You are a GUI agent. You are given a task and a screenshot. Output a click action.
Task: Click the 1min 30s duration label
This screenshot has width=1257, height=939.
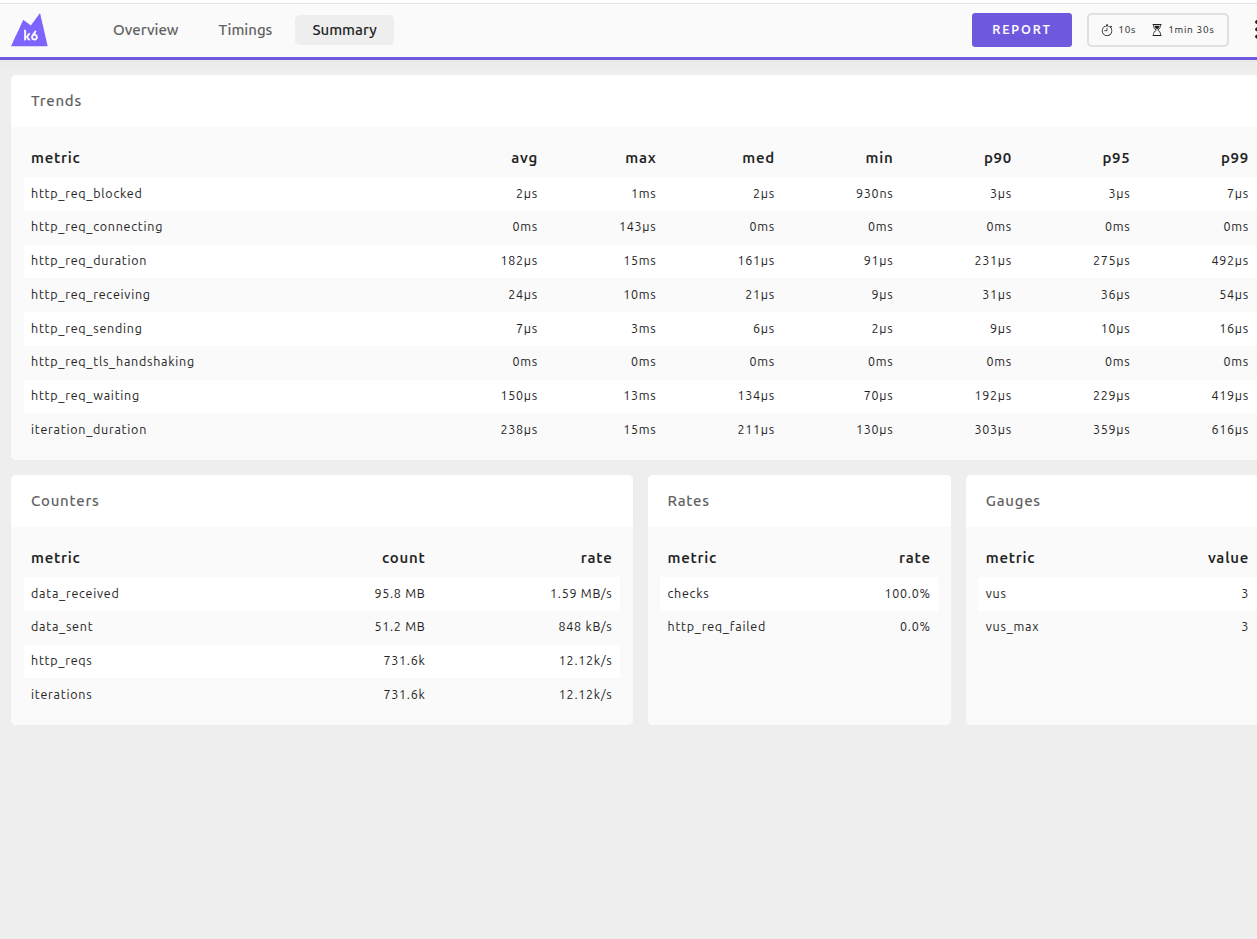pyautogui.click(x=1191, y=30)
